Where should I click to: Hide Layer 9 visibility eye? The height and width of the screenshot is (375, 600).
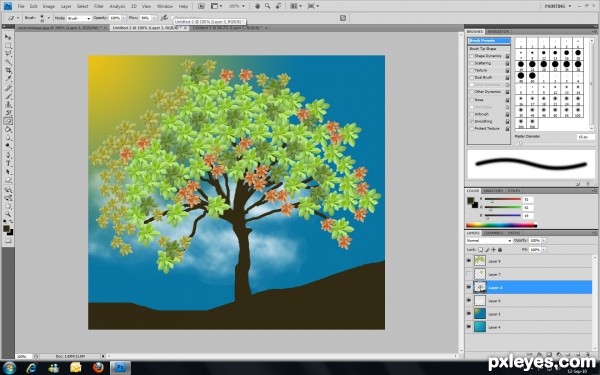pyautogui.click(x=469, y=261)
